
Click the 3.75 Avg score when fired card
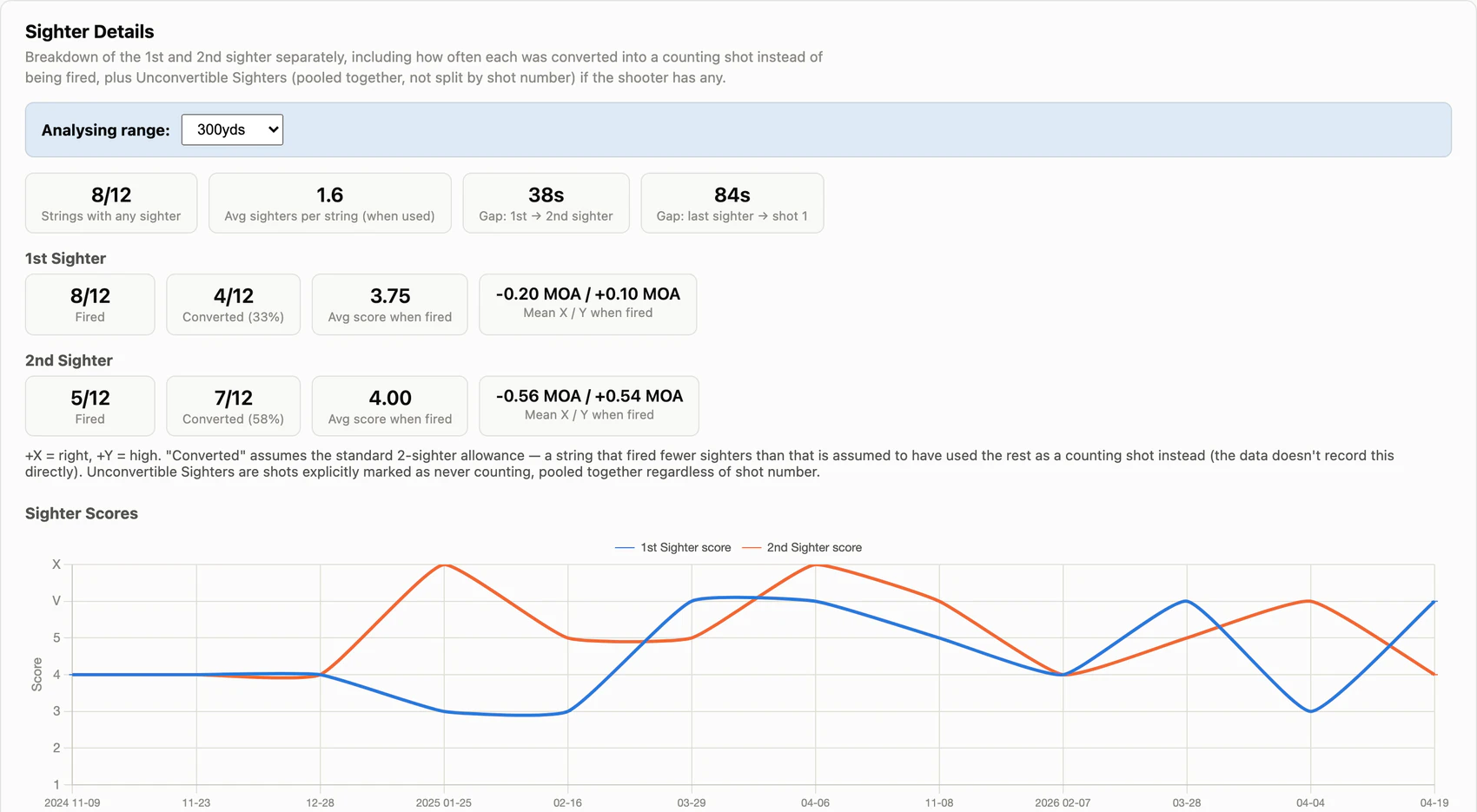point(389,305)
